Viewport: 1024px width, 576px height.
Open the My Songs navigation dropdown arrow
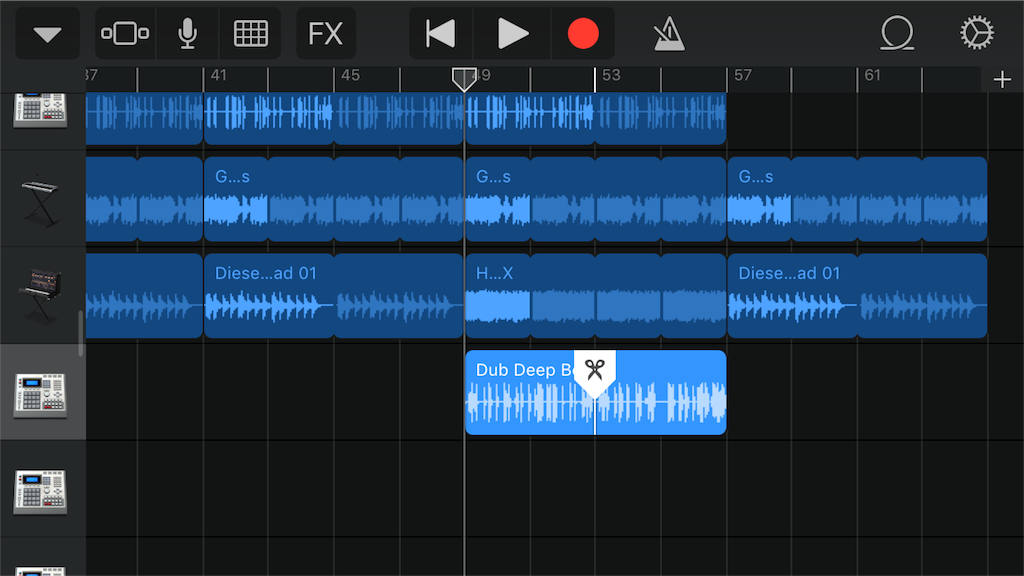[x=47, y=34]
